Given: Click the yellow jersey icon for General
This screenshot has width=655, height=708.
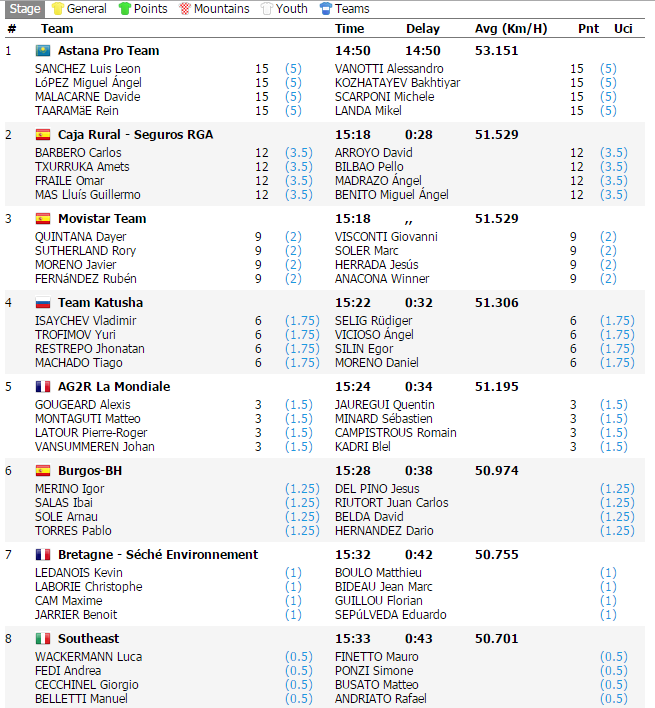Looking at the screenshot, I should [58, 9].
